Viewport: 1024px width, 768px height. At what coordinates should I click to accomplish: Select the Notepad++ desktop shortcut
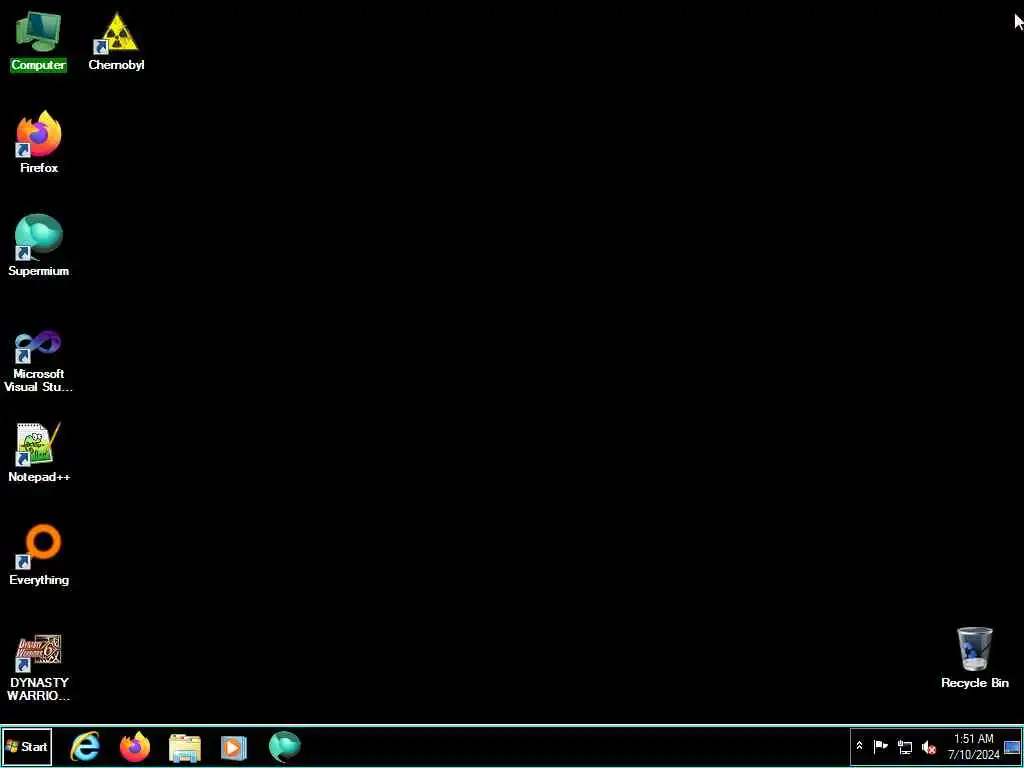(39, 452)
